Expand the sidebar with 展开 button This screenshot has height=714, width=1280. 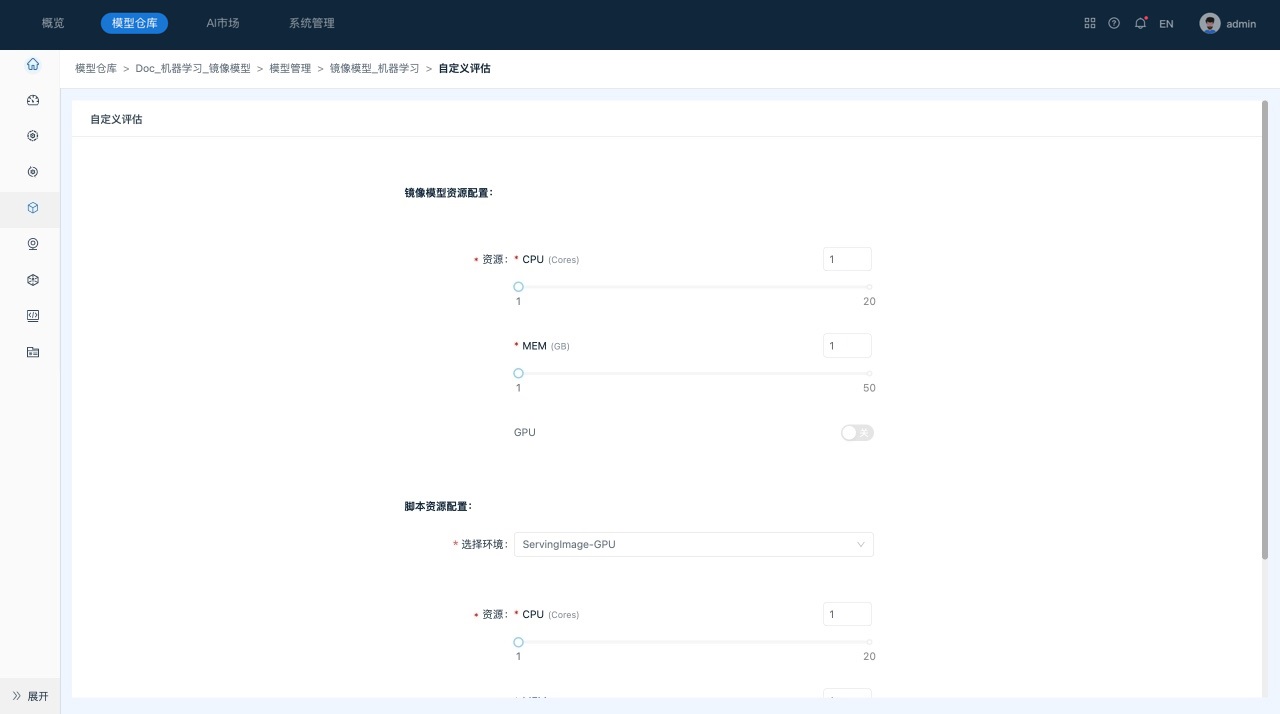click(30, 696)
